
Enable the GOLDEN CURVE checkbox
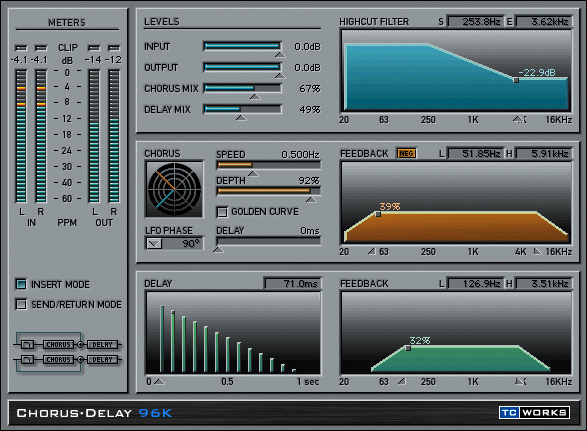tap(222, 212)
